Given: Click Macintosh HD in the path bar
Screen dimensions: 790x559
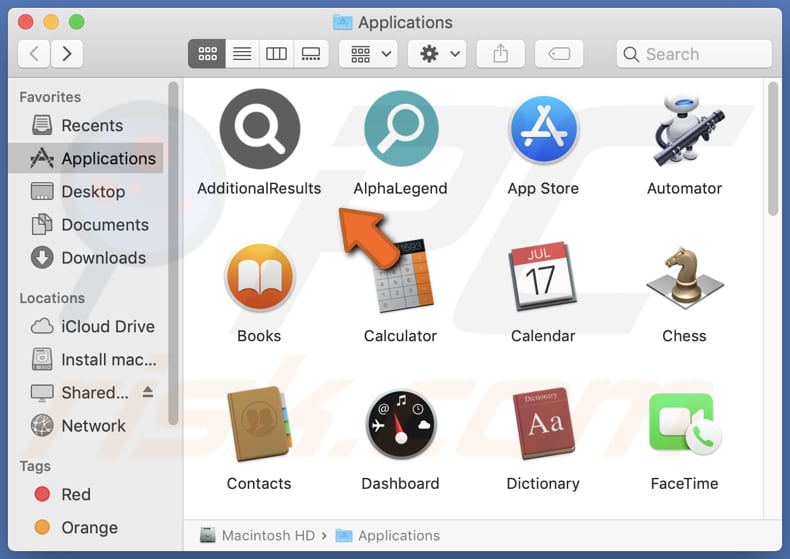Looking at the screenshot, I should [x=257, y=535].
